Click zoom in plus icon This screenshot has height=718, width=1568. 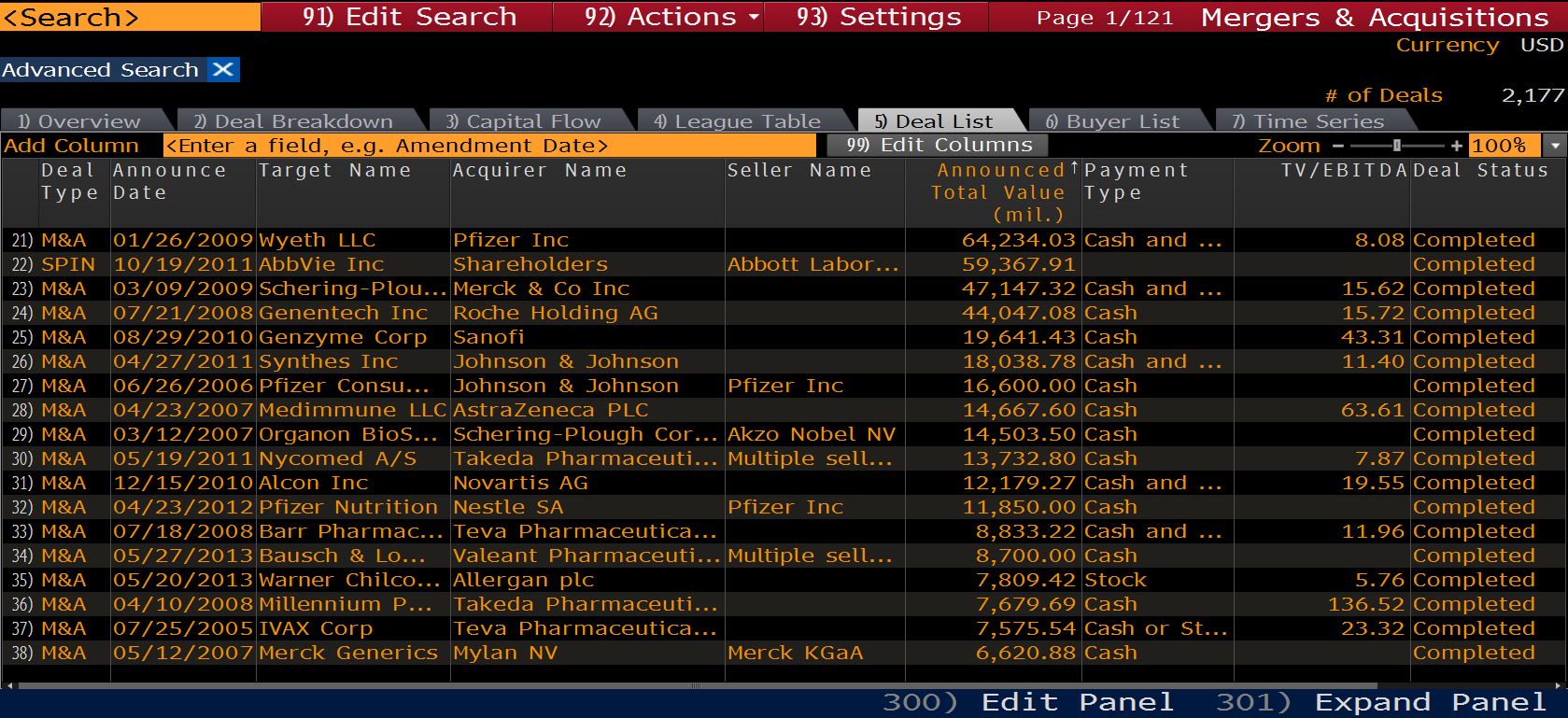(x=1457, y=146)
